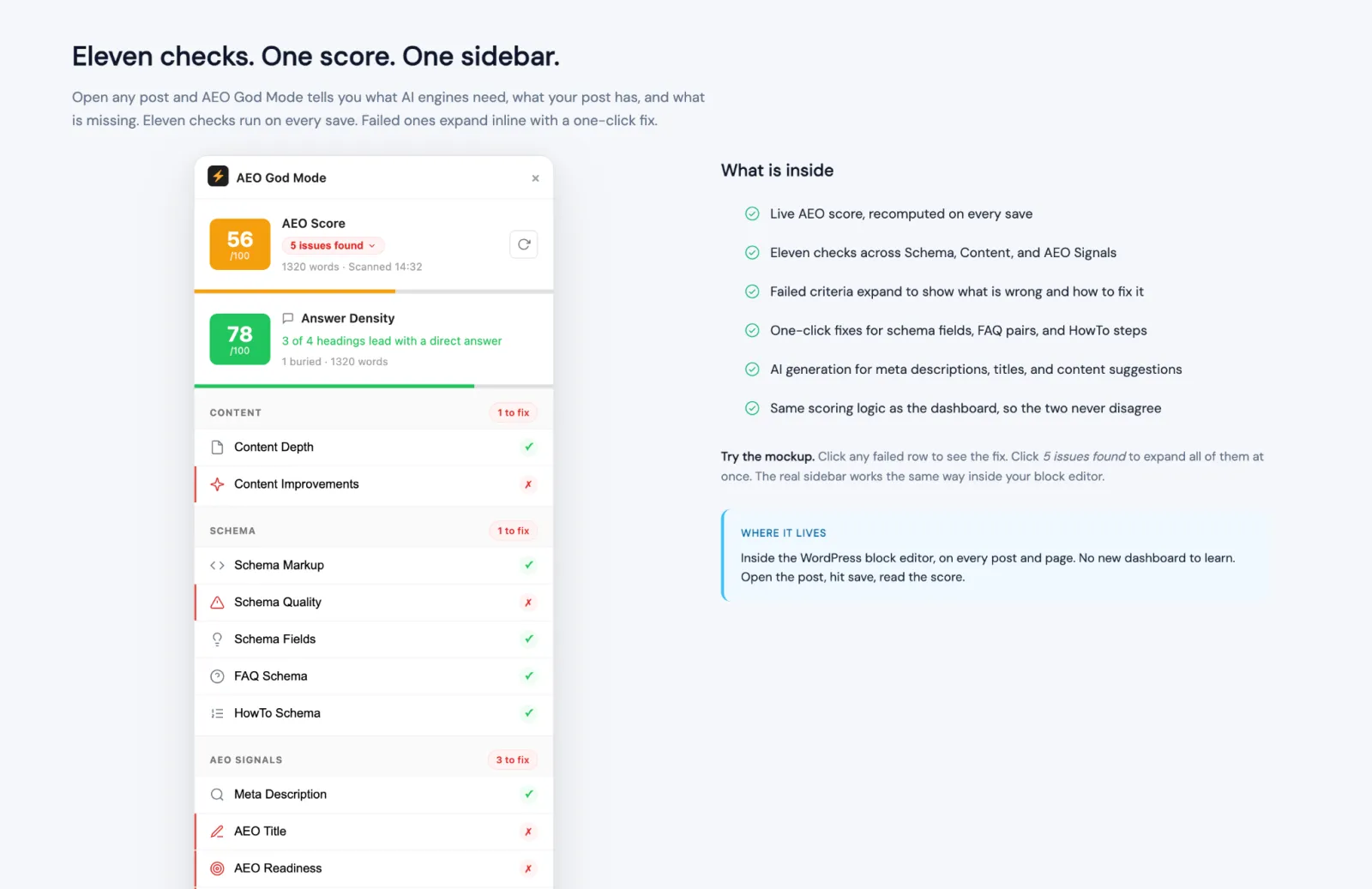Click the Content Depth document icon

click(217, 447)
